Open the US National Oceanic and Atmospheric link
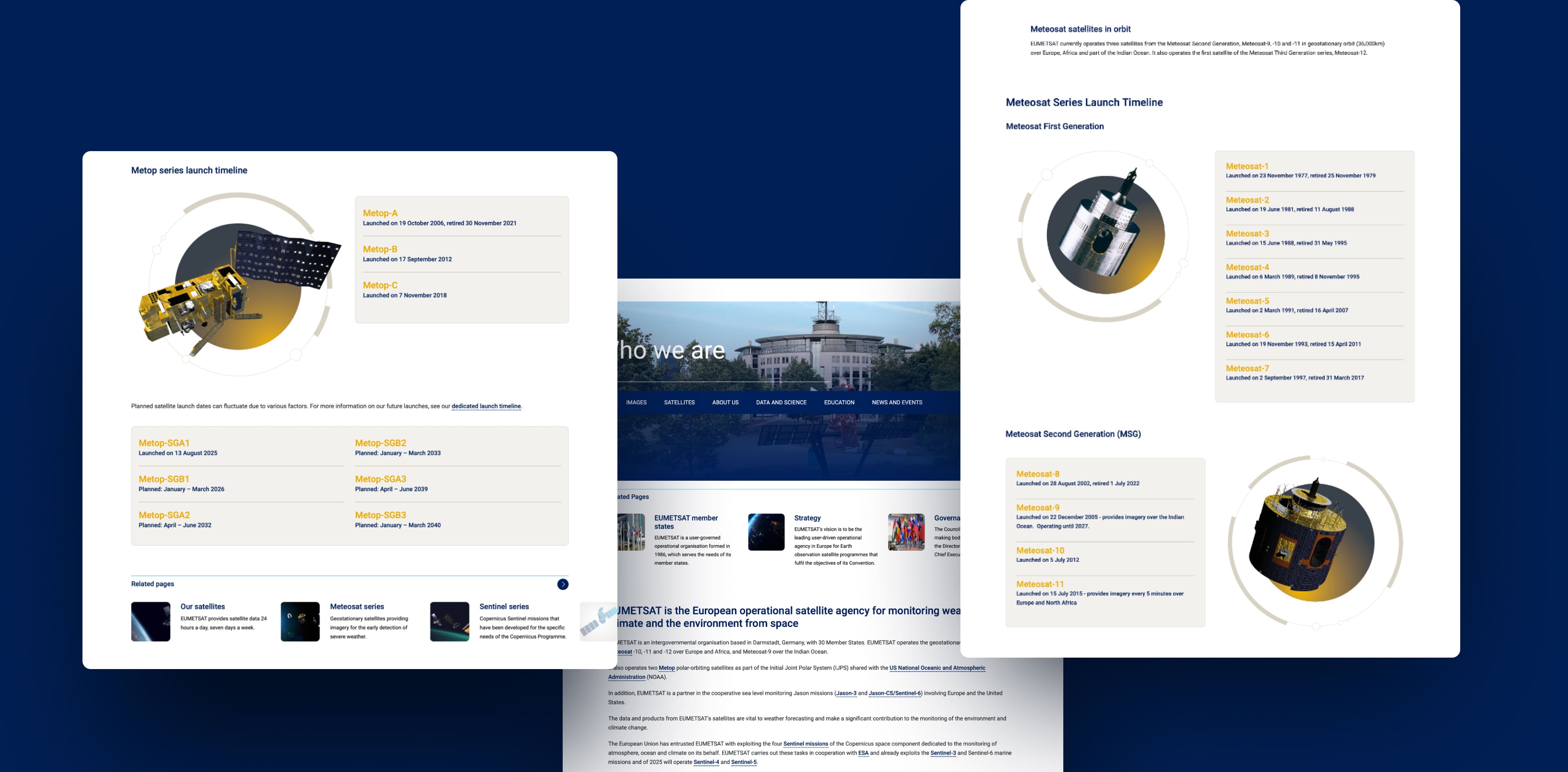 [x=937, y=668]
